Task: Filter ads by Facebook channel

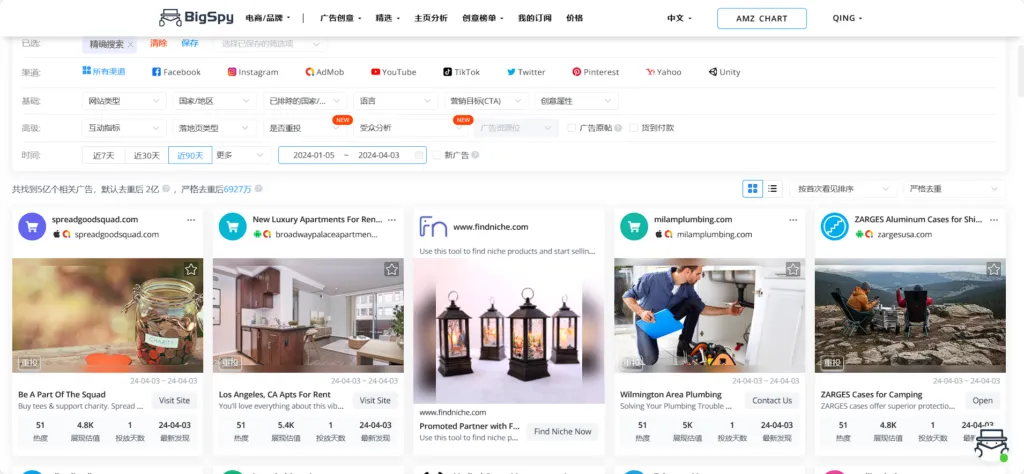Action: click(x=176, y=72)
